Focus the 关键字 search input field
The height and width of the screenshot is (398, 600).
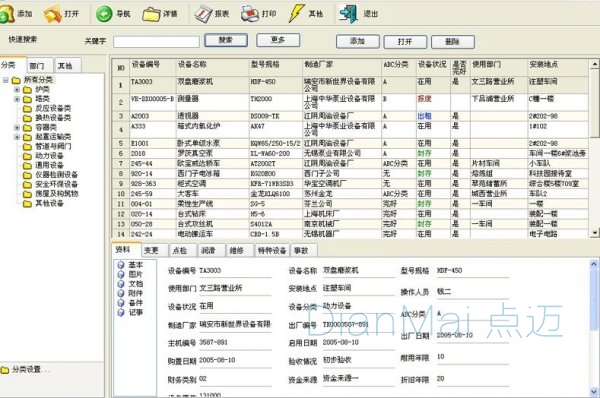157,42
